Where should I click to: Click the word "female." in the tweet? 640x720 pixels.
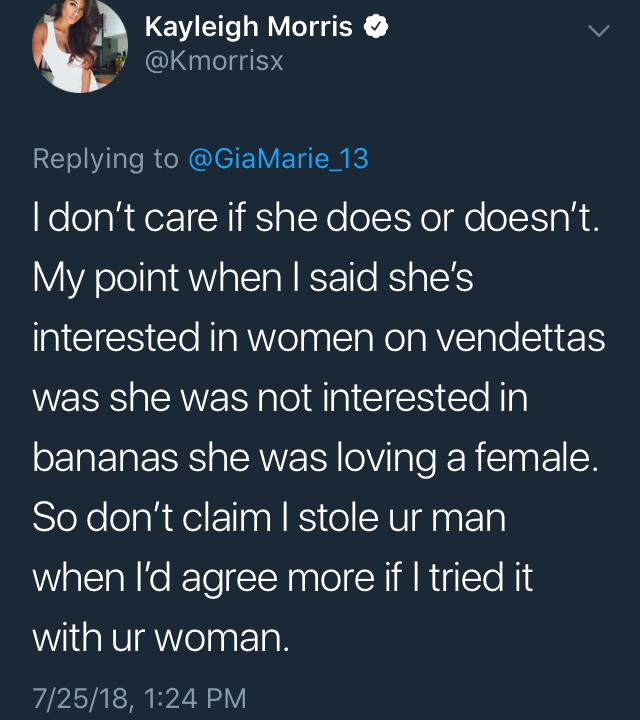pos(536,457)
